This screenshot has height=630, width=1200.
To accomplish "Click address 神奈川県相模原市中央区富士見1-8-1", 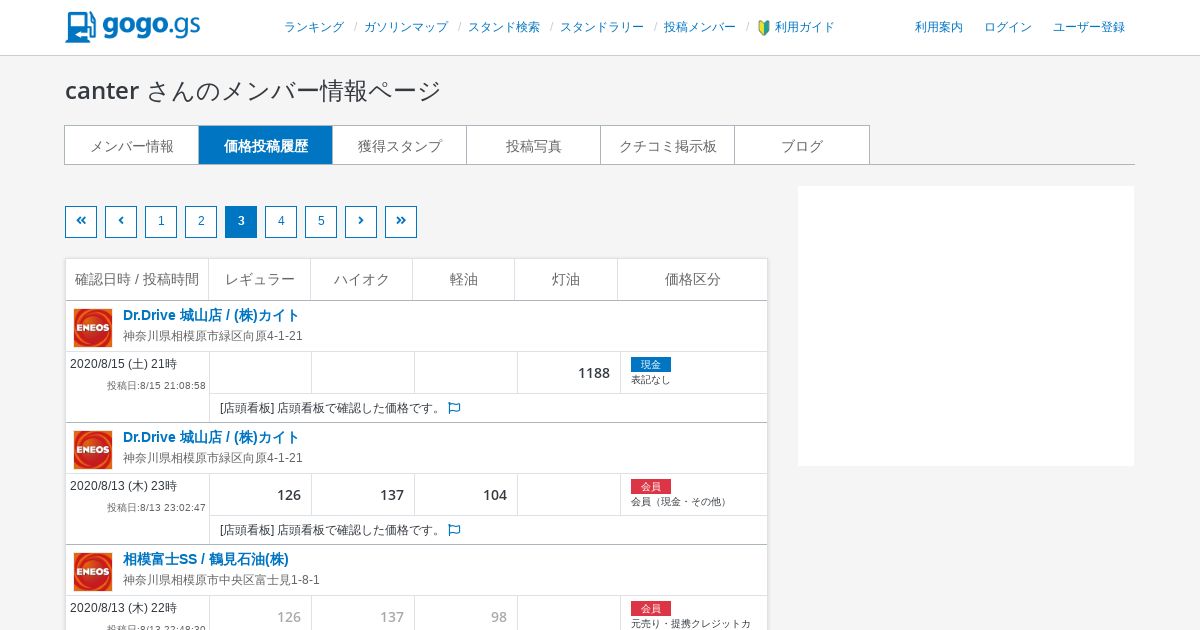I will [221, 580].
